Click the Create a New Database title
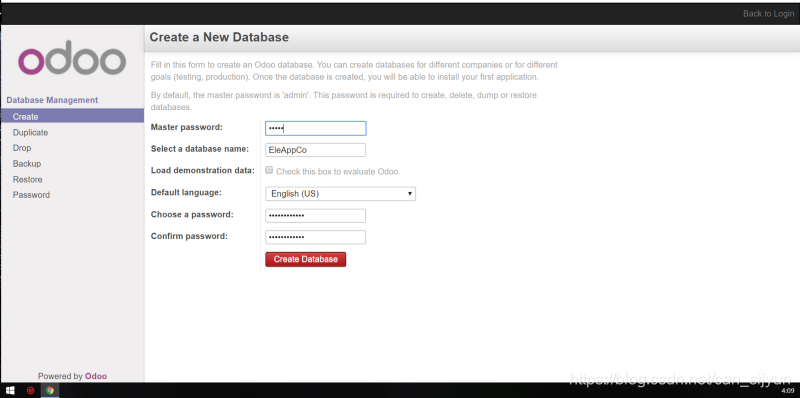 tap(219, 37)
